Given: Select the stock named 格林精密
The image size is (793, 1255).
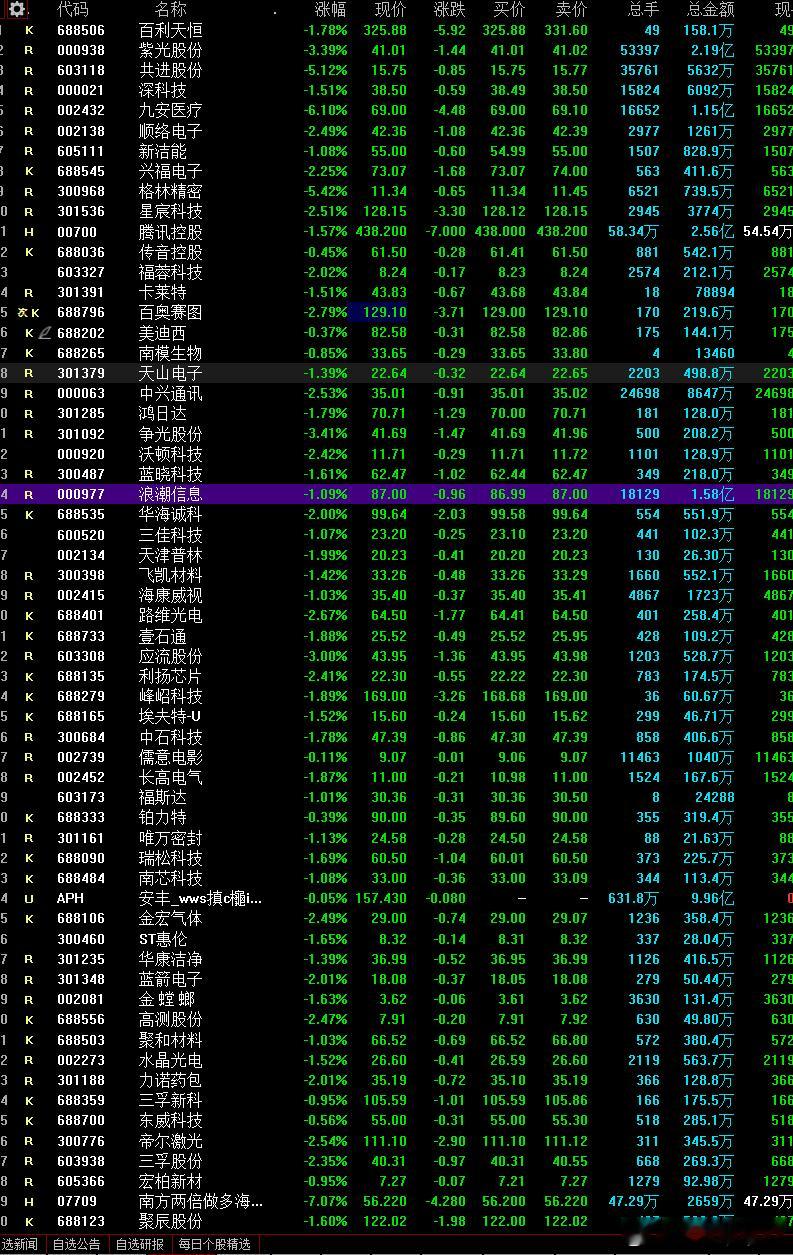Looking at the screenshot, I should coord(170,192).
